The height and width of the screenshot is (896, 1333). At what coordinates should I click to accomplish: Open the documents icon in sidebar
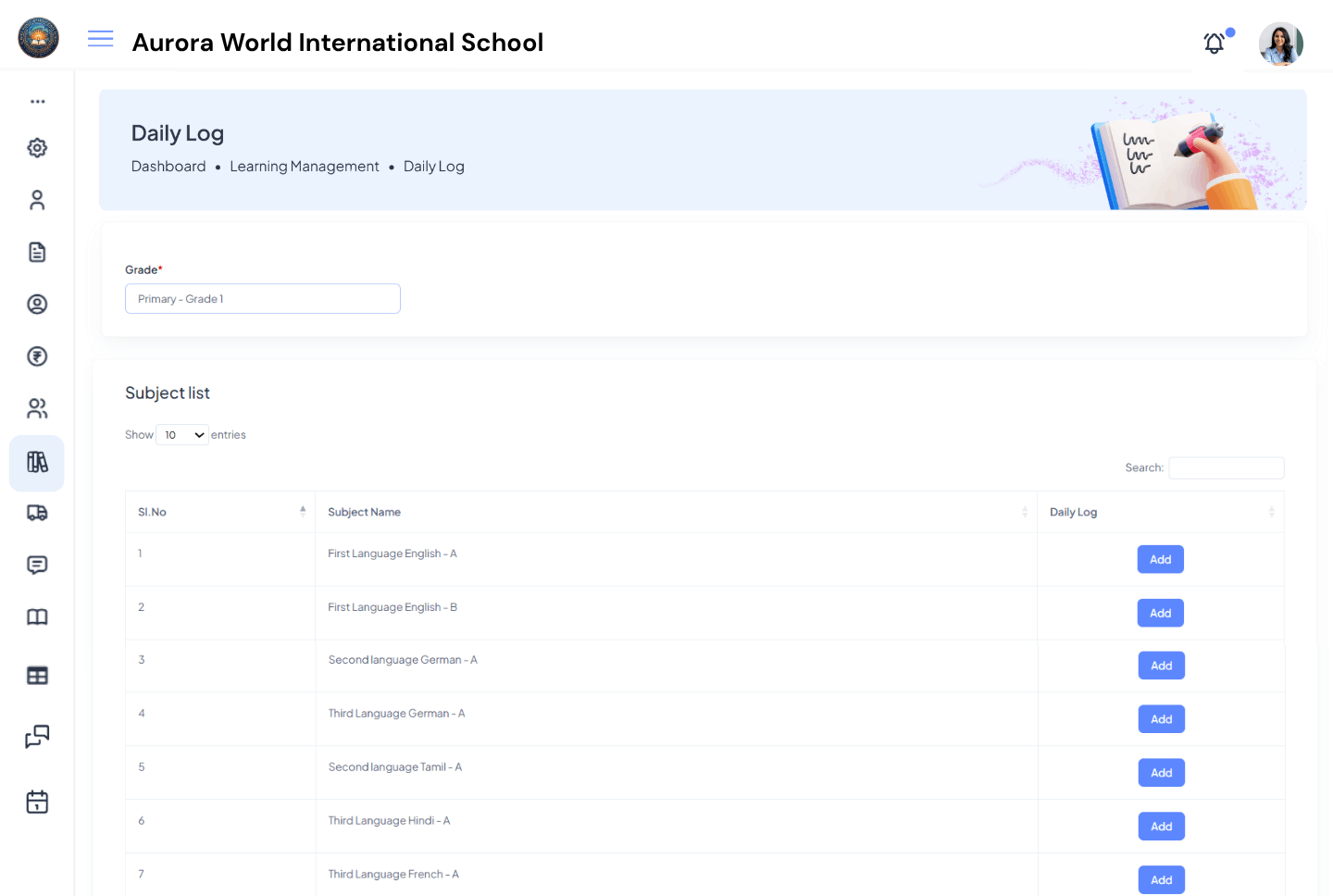pyautogui.click(x=37, y=251)
